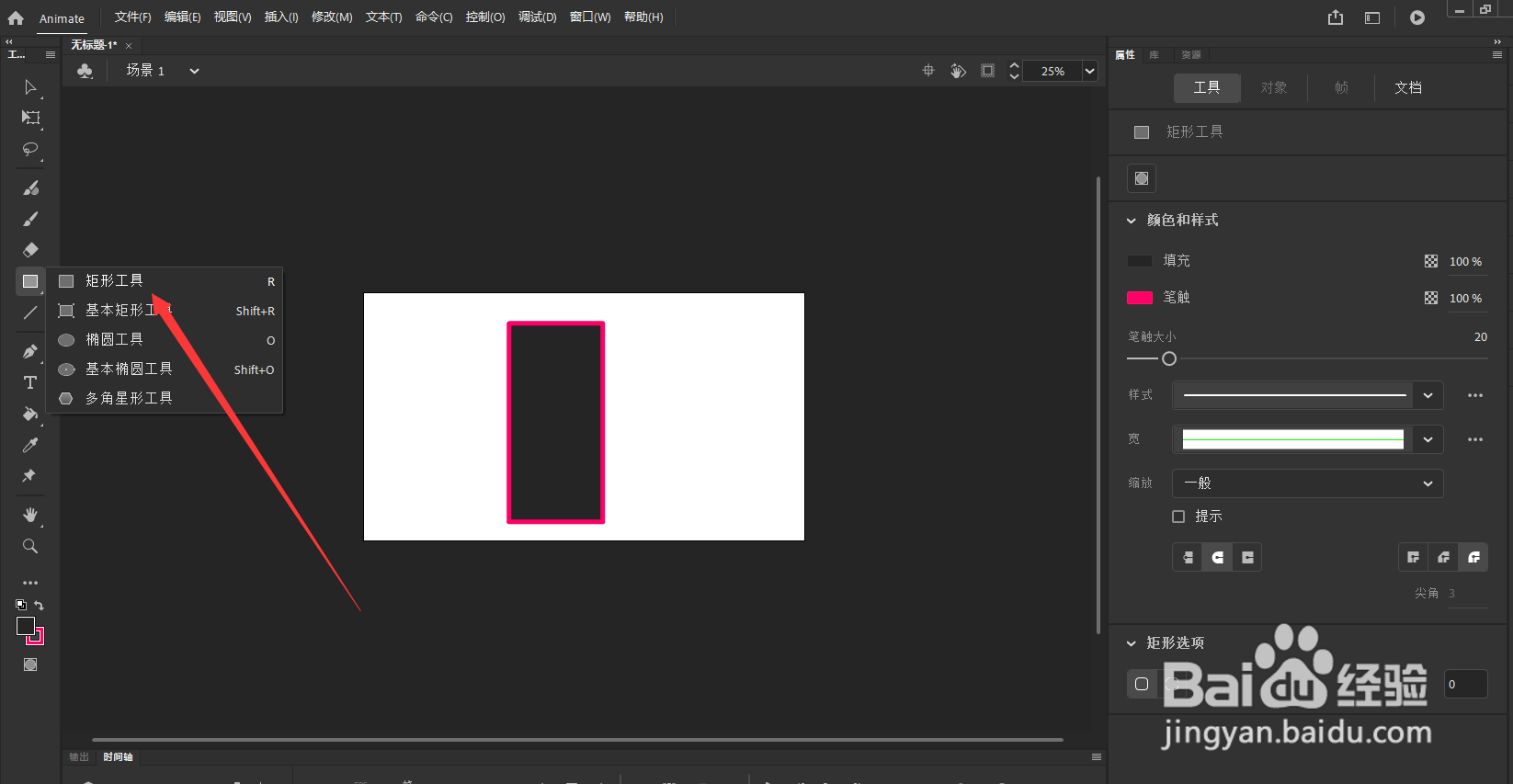Viewport: 1513px width, 784px height.
Task: Click the rotation tool icon above stage
Action: click(958, 71)
